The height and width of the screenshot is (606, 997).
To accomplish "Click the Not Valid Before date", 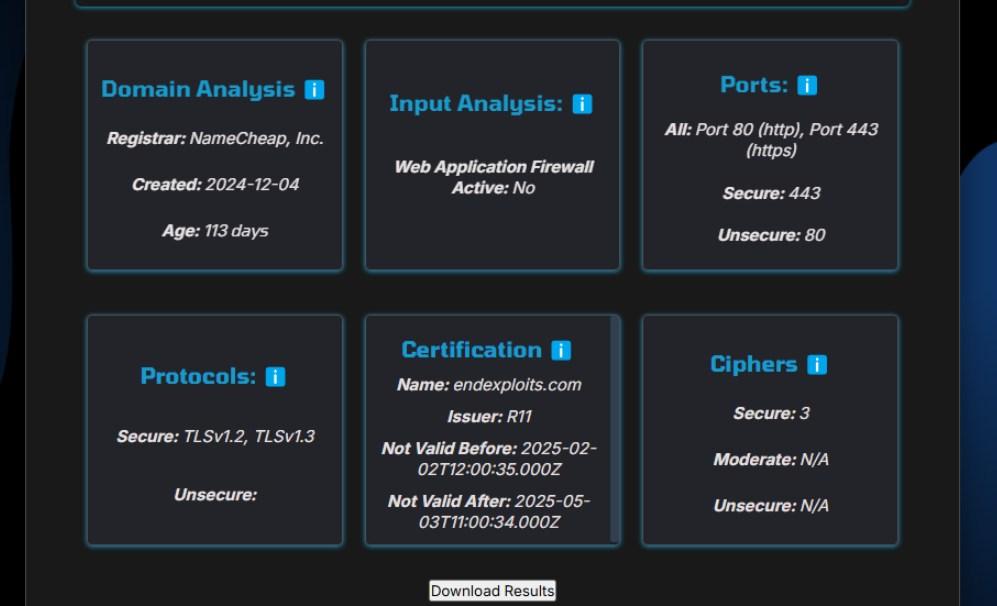I will pos(488,458).
